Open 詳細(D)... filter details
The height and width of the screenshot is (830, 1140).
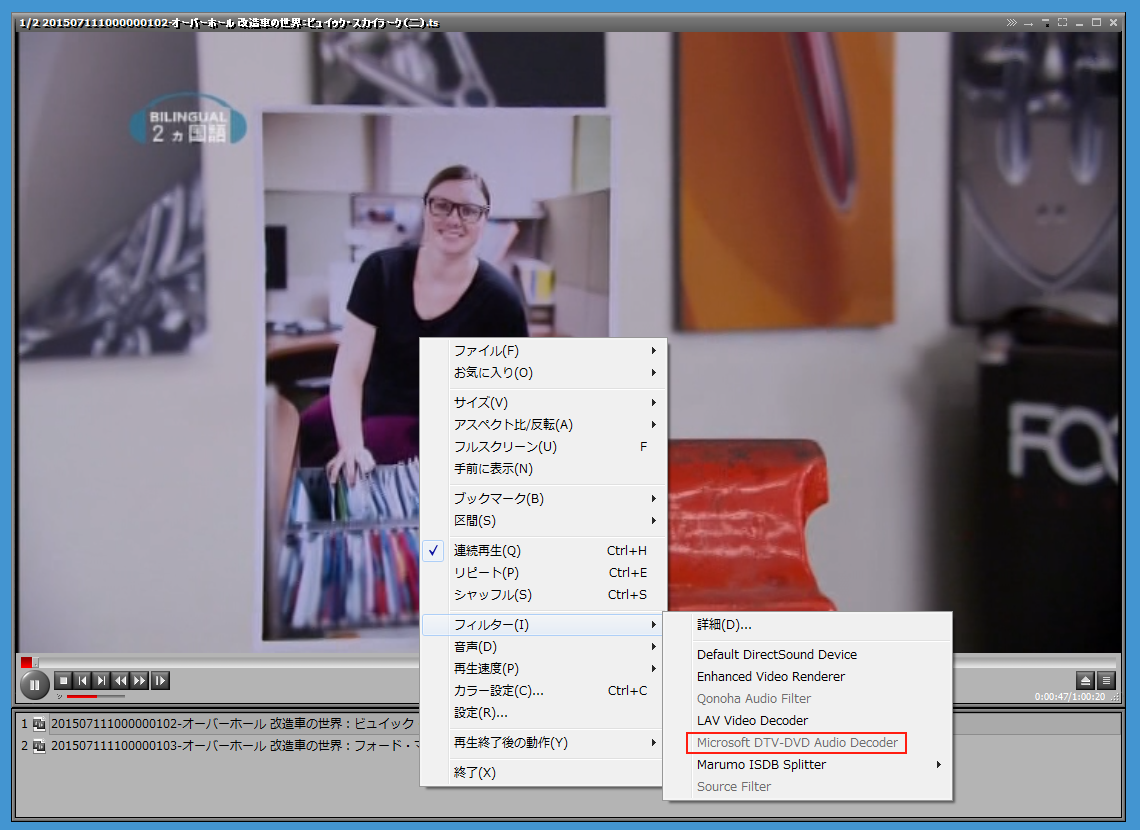(x=724, y=625)
